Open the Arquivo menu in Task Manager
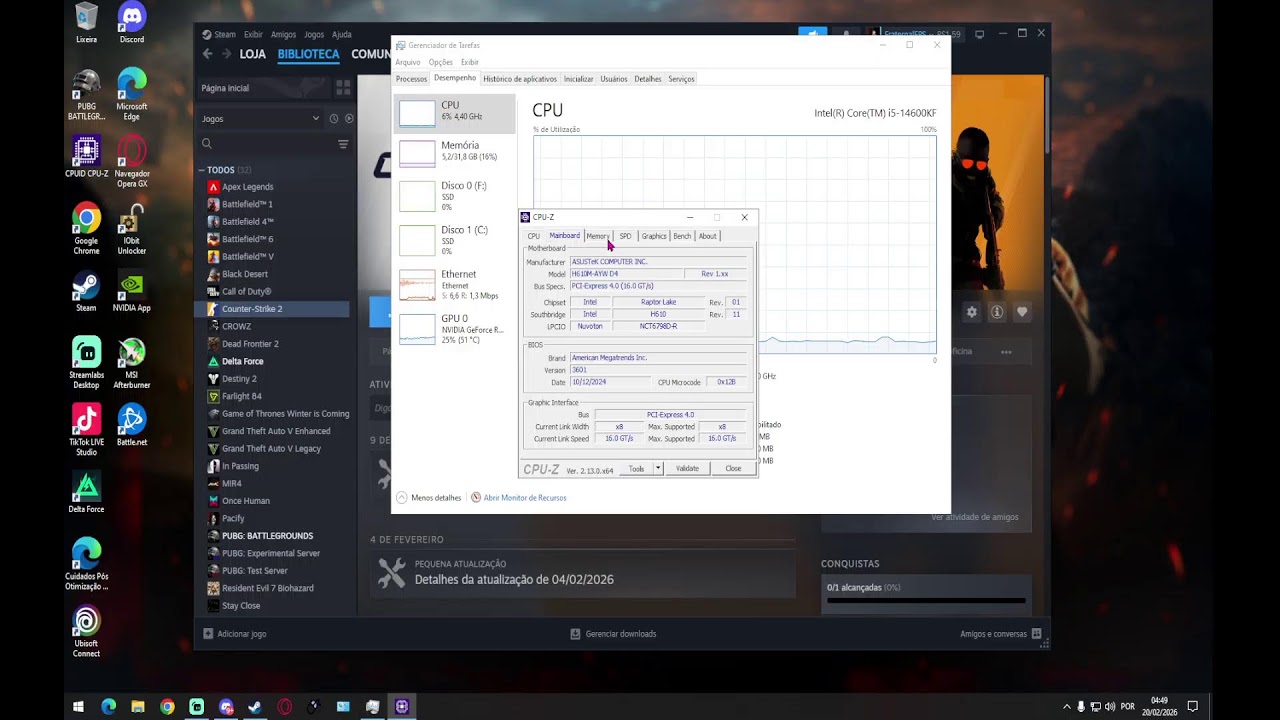1280x720 pixels. click(408, 62)
